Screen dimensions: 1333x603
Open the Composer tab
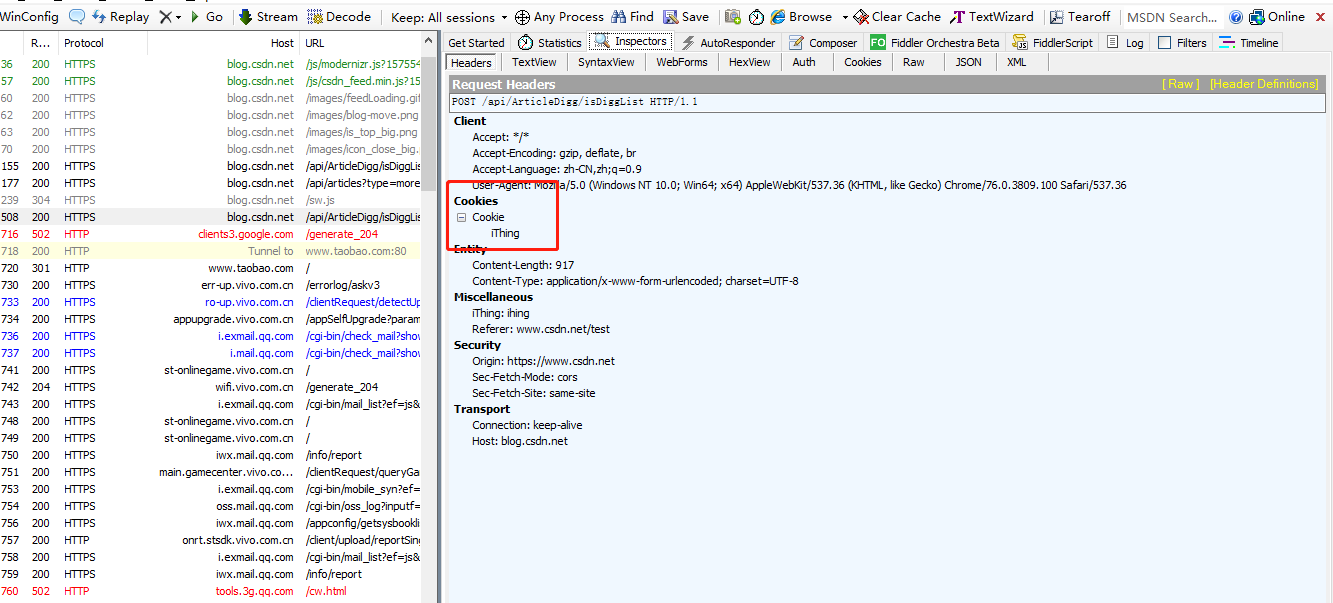(x=824, y=41)
